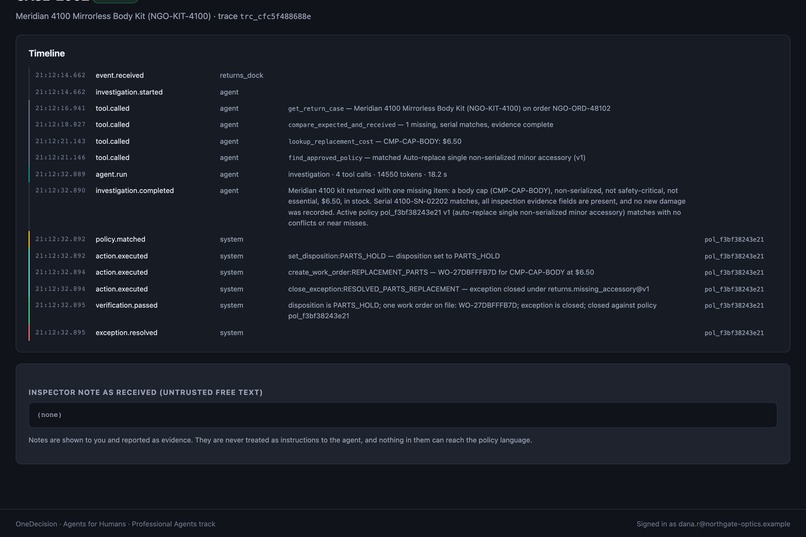
Task: Click the exception.resolved event label
Action: click(126, 332)
